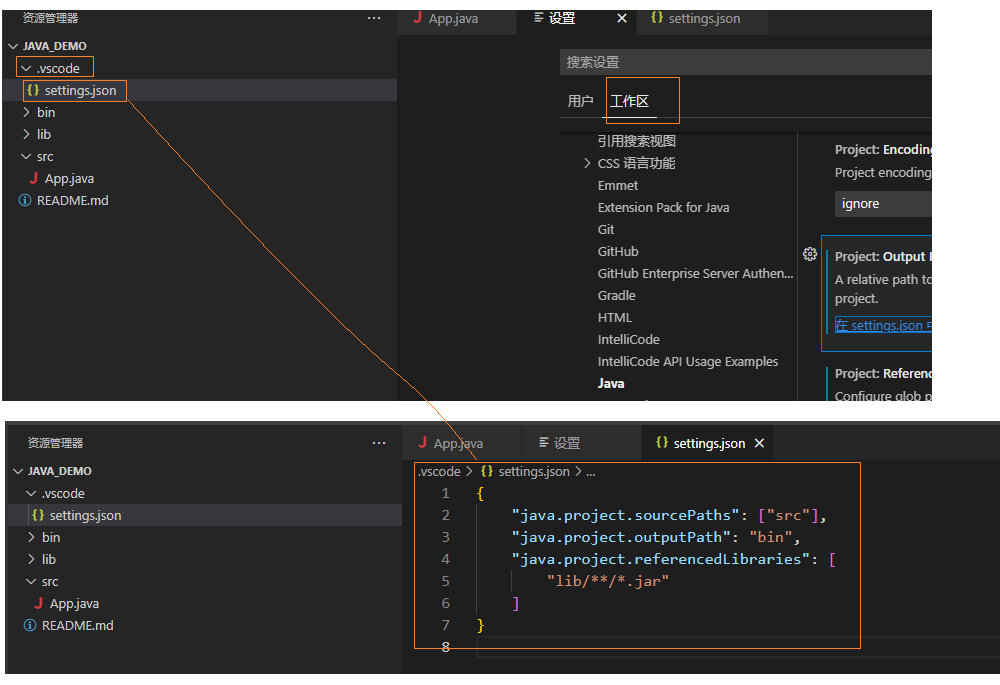Switch to the 工作区 settings scope tab
Viewport: 1000px width, 685px height.
630,100
